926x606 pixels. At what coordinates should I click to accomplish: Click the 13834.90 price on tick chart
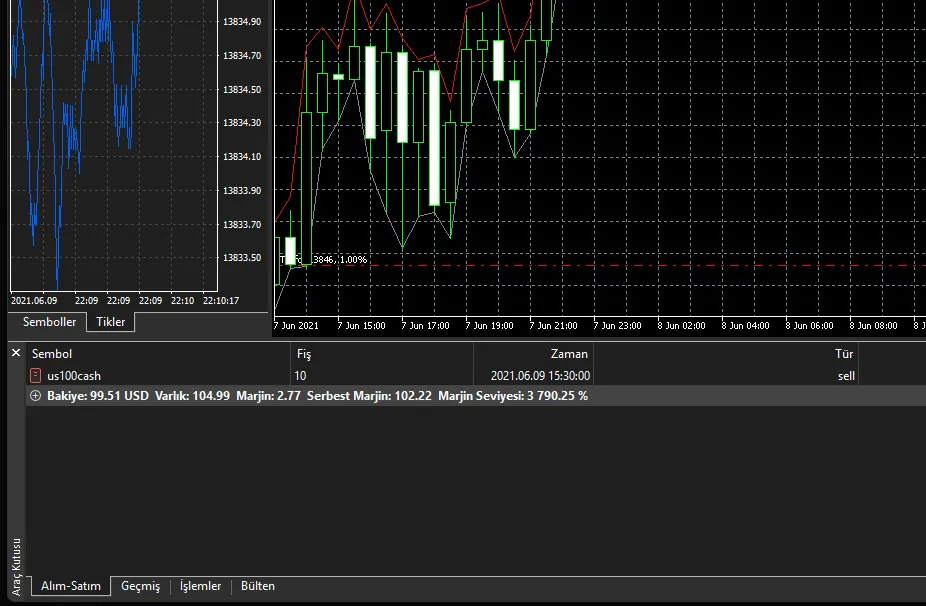(x=242, y=22)
